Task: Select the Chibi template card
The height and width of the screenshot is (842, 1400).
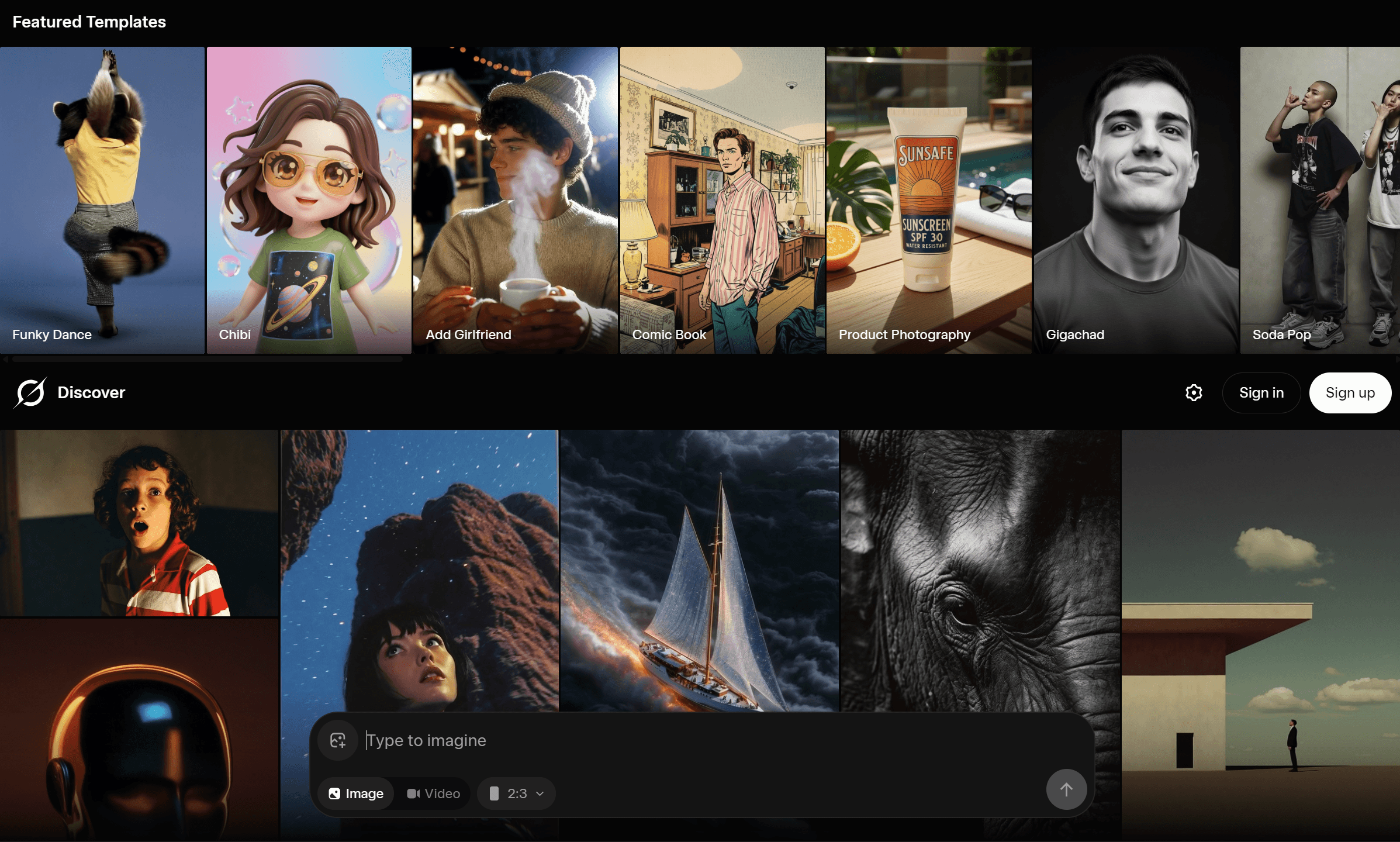Action: [309, 199]
